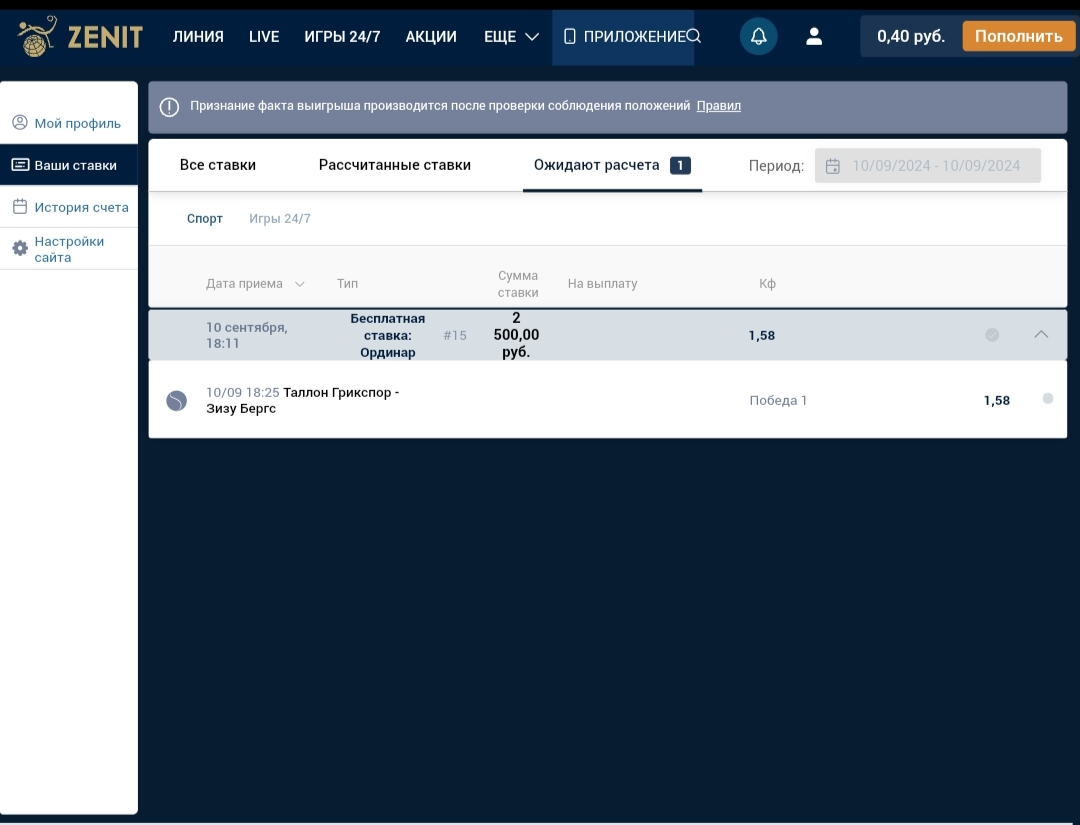Open the Правил link

click(x=718, y=106)
